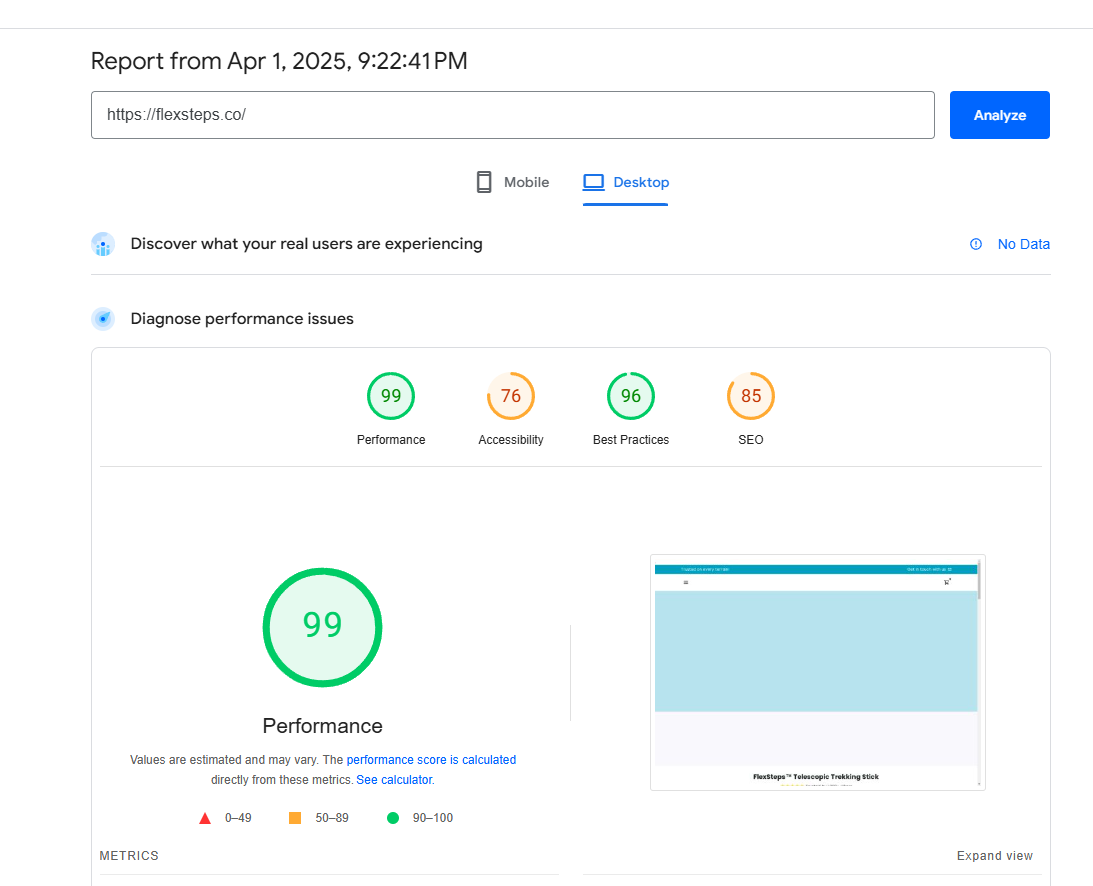Switch to the Mobile tab
Image resolution: width=1093 pixels, height=886 pixels.
pos(512,183)
